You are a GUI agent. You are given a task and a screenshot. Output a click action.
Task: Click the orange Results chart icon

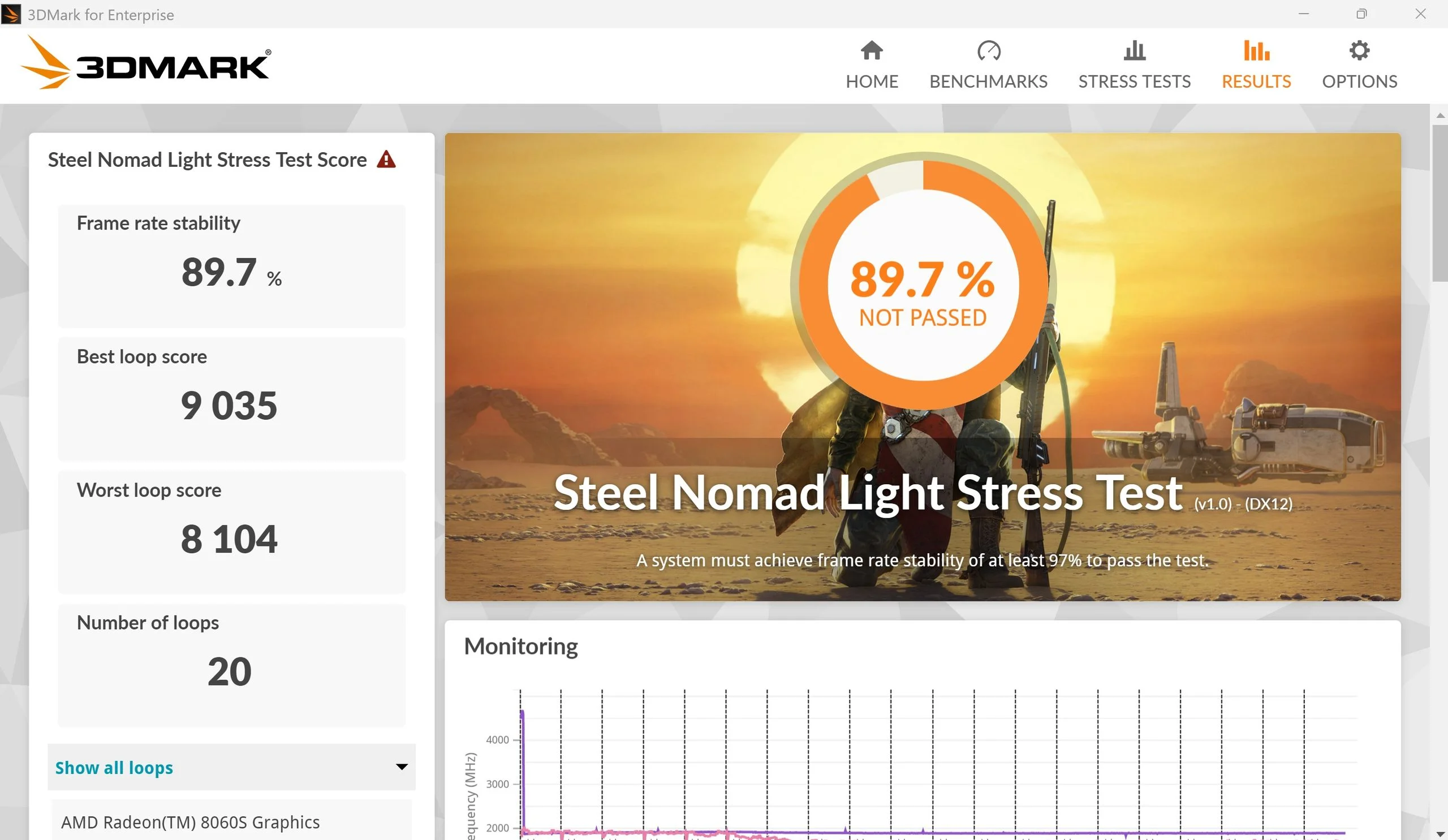(x=1256, y=50)
